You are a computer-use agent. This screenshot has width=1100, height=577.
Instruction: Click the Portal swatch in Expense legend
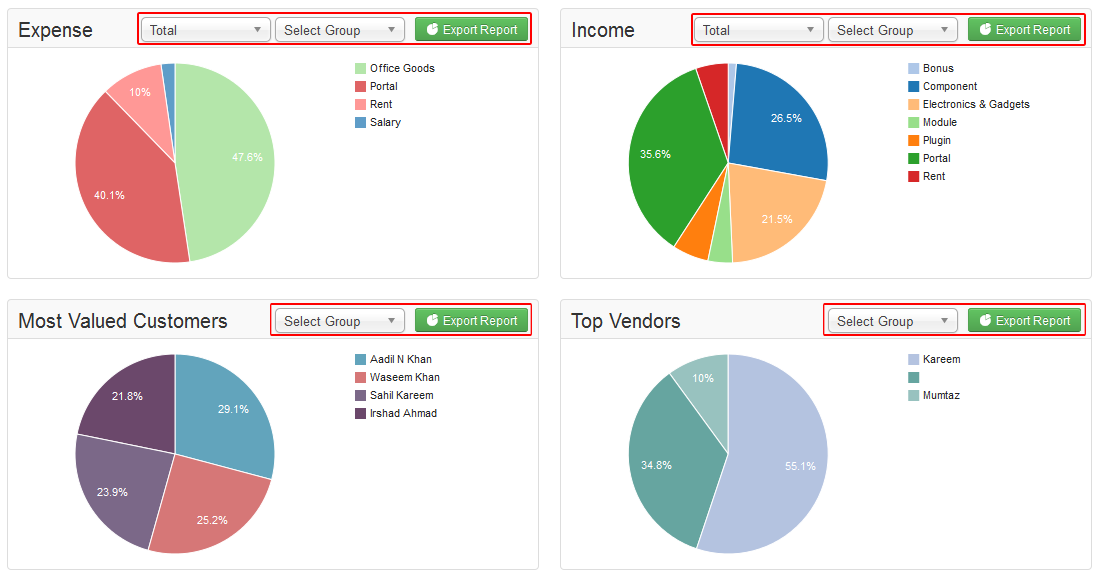tap(361, 86)
